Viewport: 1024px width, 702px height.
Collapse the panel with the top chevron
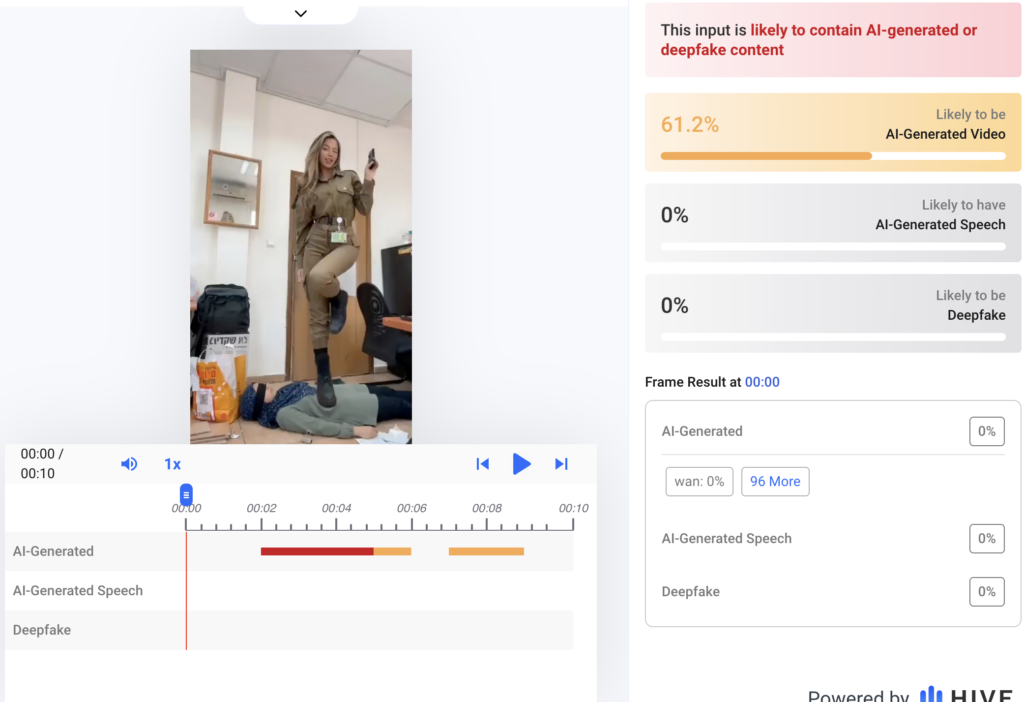point(300,13)
